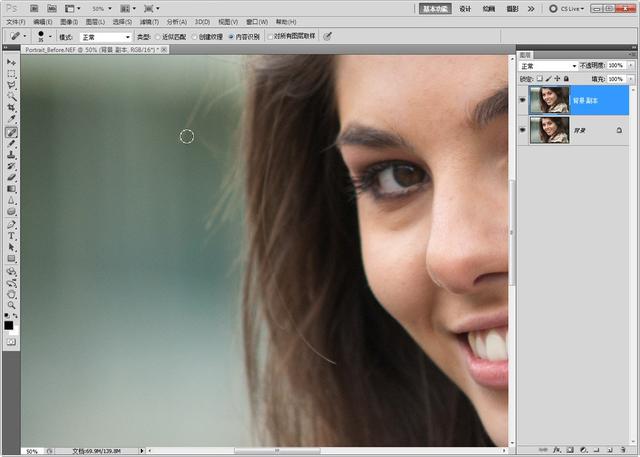
Task: Swap foreground and background colors
Action: 15,316
